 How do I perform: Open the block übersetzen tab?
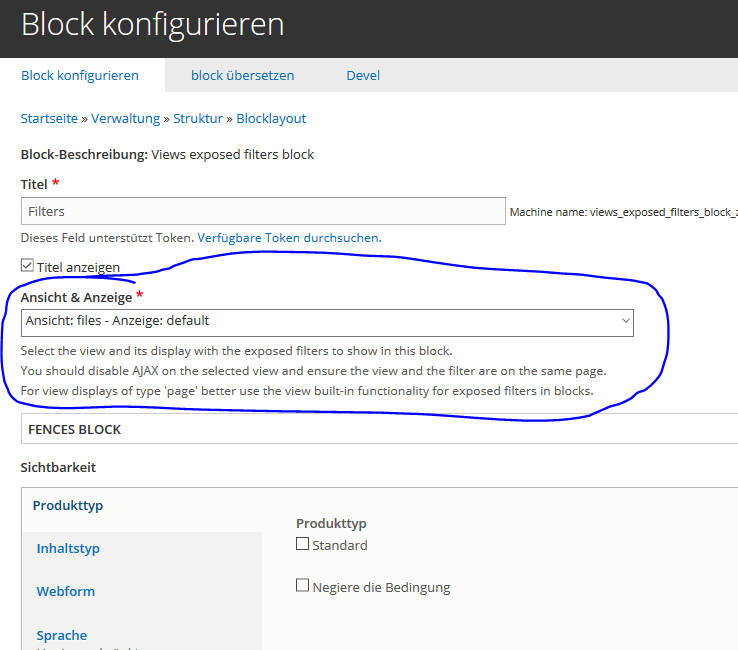click(x=242, y=75)
